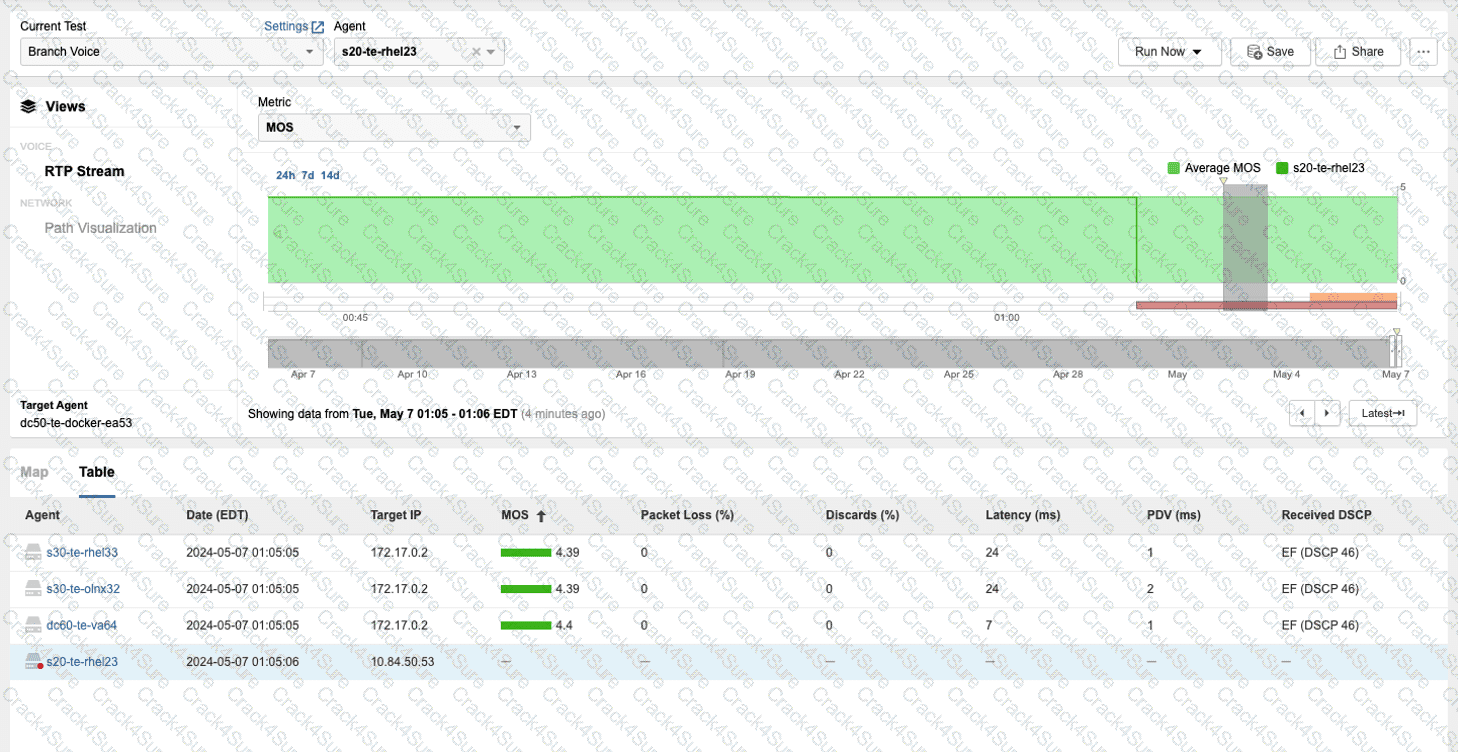Switch to the Map tab
Image resolution: width=1458 pixels, height=752 pixels.
pyautogui.click(x=34, y=472)
